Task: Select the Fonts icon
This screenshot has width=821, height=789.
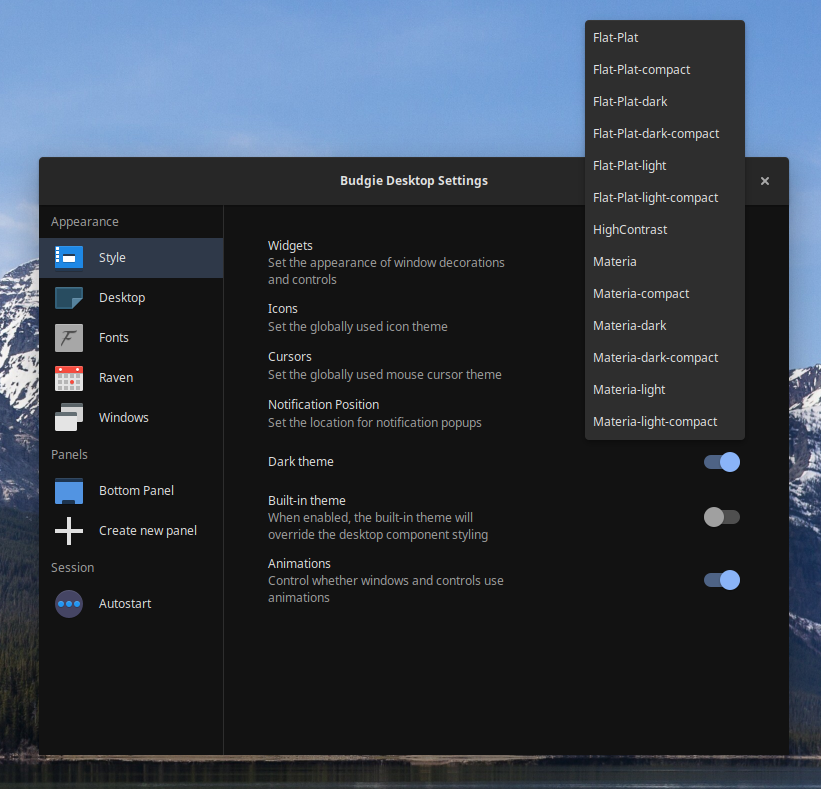Action: (x=69, y=338)
